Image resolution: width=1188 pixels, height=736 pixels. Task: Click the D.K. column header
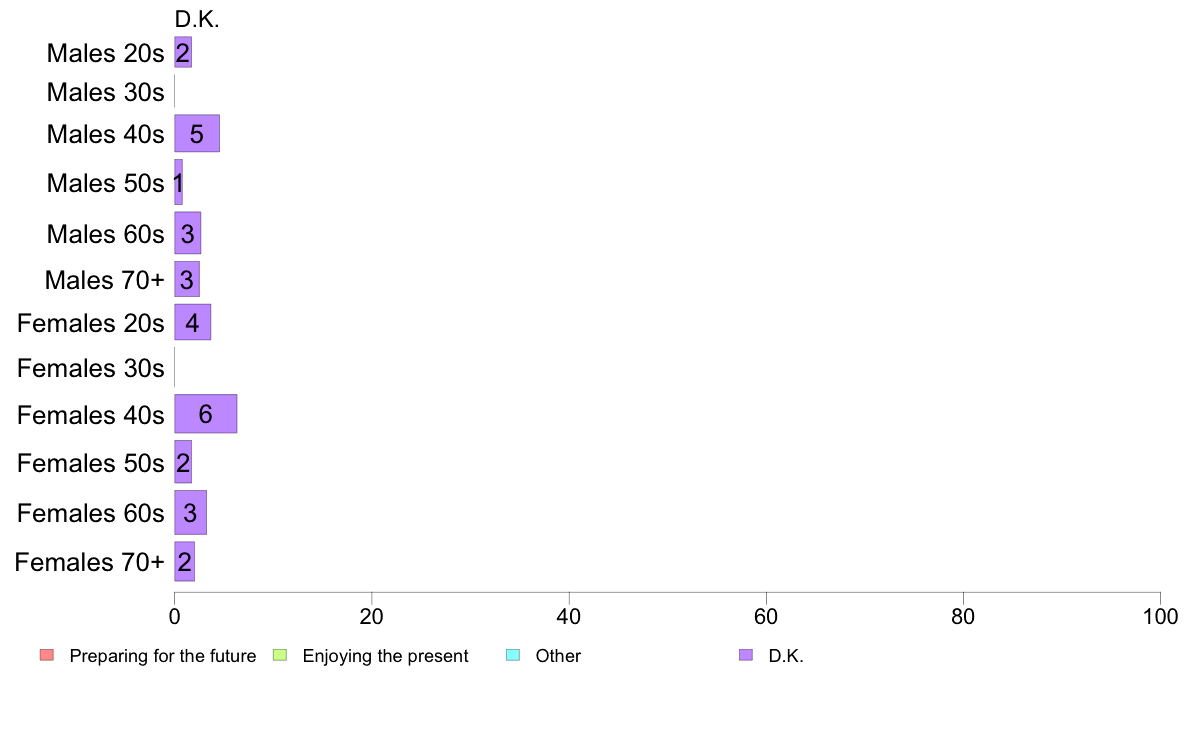tap(197, 20)
